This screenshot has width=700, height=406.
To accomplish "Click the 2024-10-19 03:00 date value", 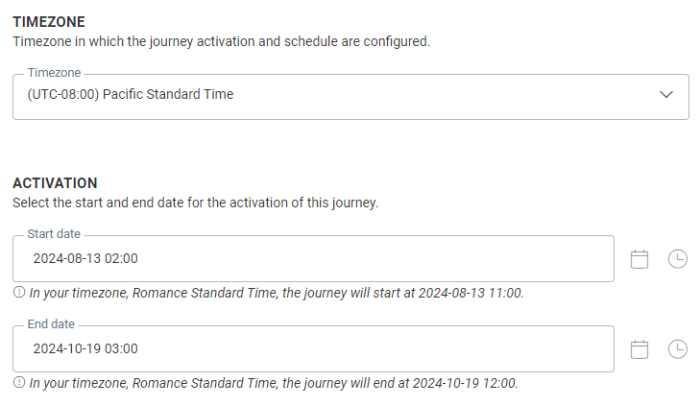I will click(86, 349).
